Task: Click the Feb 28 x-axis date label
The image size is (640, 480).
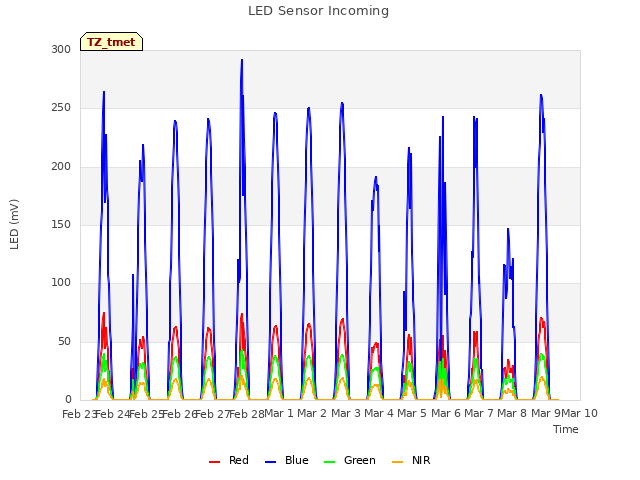Action: coord(247,414)
